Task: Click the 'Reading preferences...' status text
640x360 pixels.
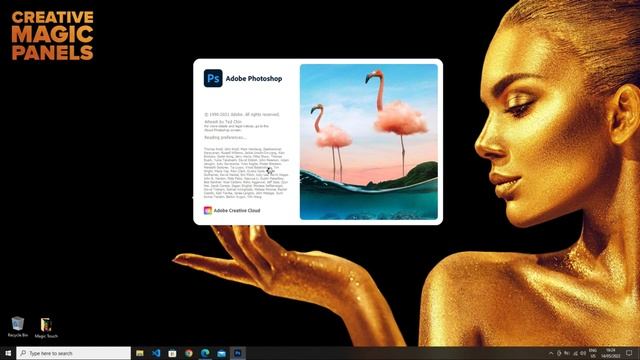Action: (225, 138)
